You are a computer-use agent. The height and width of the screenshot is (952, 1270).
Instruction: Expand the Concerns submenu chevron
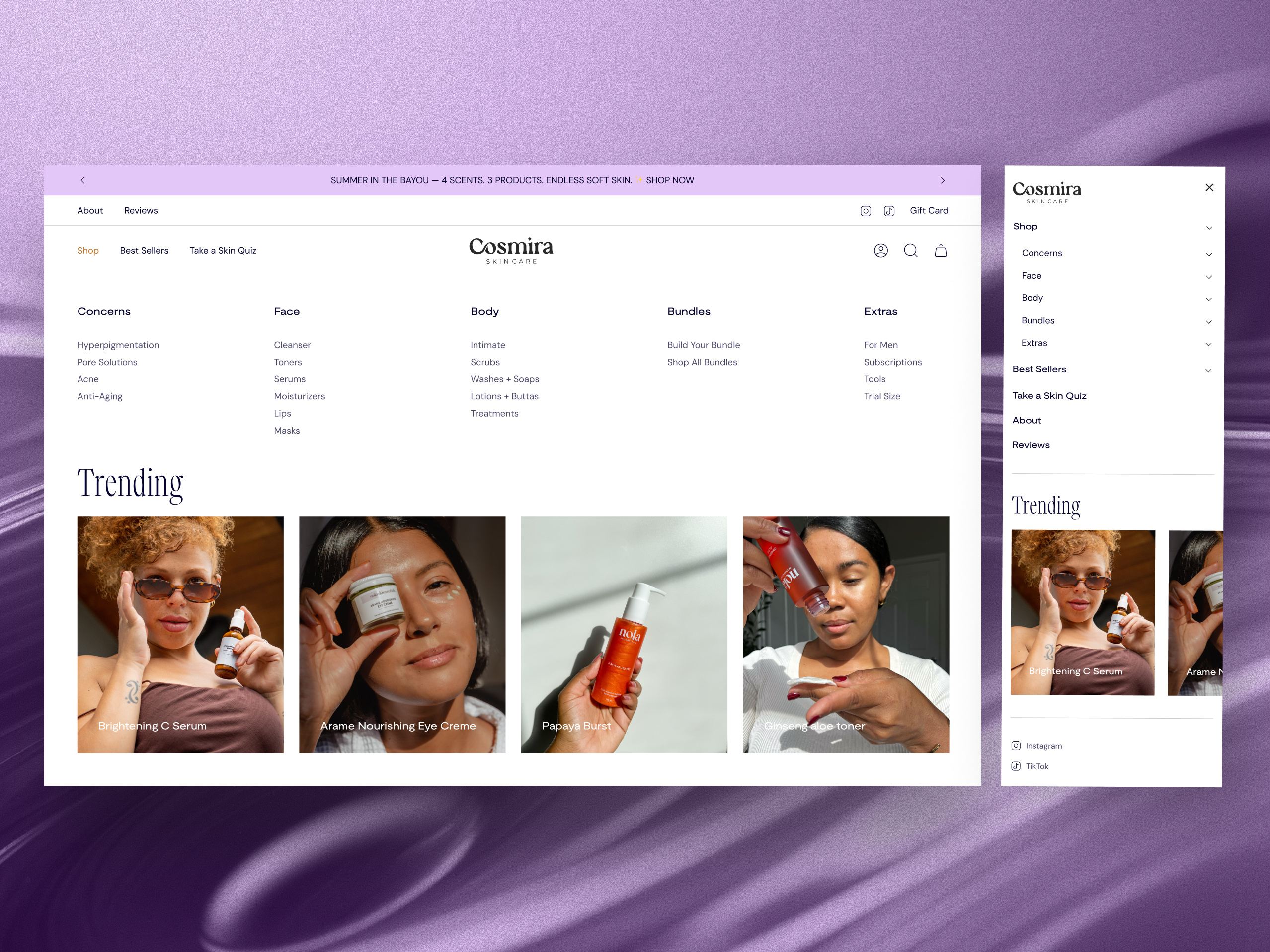pyautogui.click(x=1209, y=254)
